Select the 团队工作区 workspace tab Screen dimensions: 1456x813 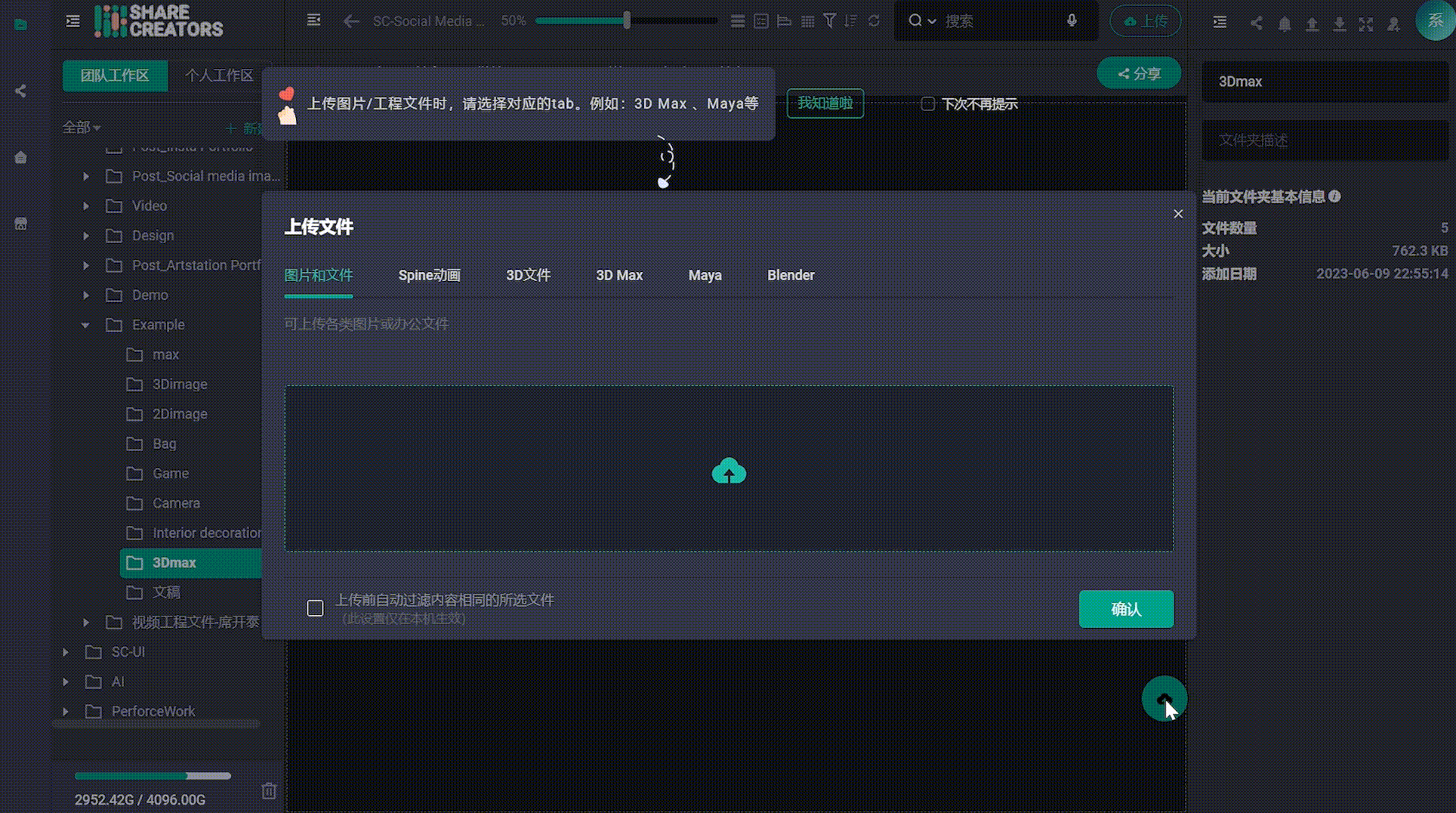(115, 76)
